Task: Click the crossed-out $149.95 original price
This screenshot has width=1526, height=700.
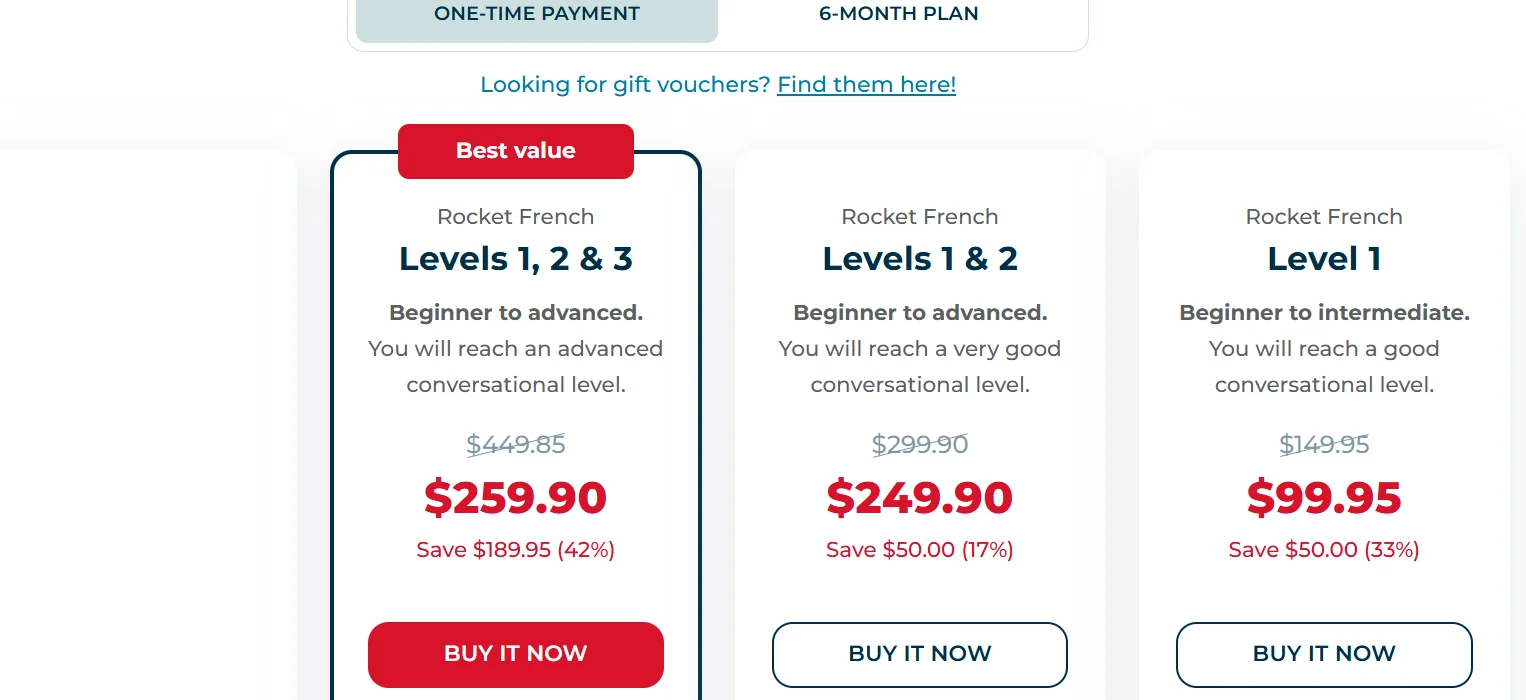Action: click(x=1323, y=444)
